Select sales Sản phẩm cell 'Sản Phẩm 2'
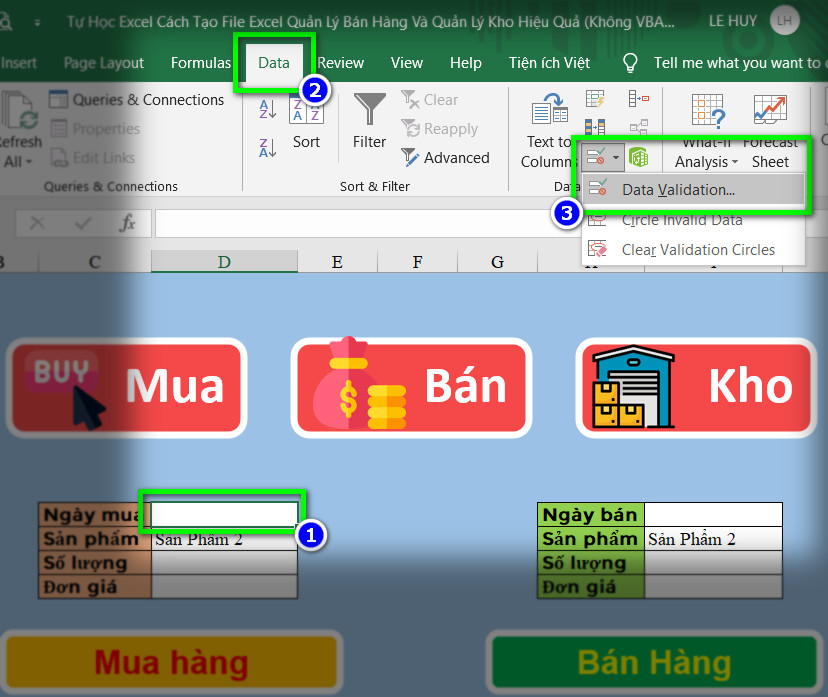Image resolution: width=828 pixels, height=697 pixels. point(713,539)
